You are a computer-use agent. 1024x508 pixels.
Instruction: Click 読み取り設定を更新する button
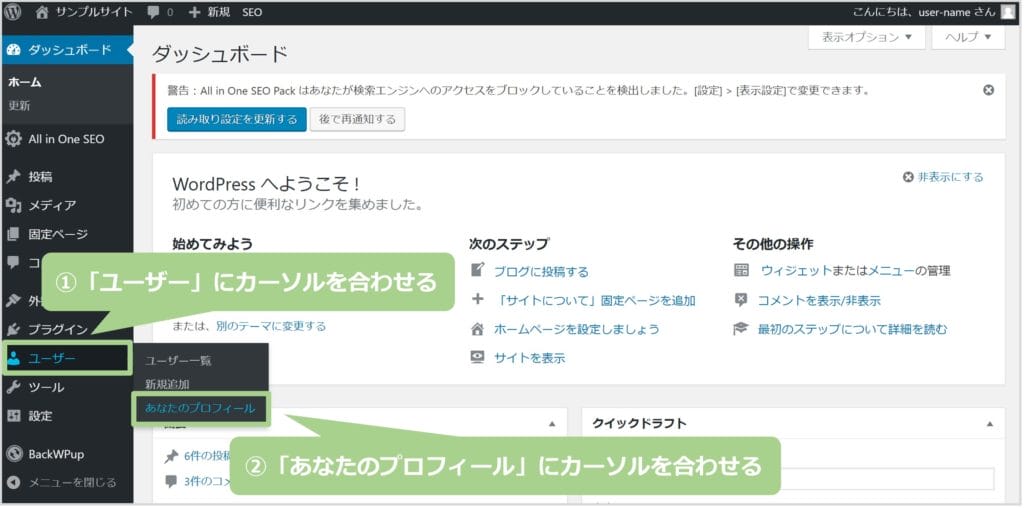236,119
